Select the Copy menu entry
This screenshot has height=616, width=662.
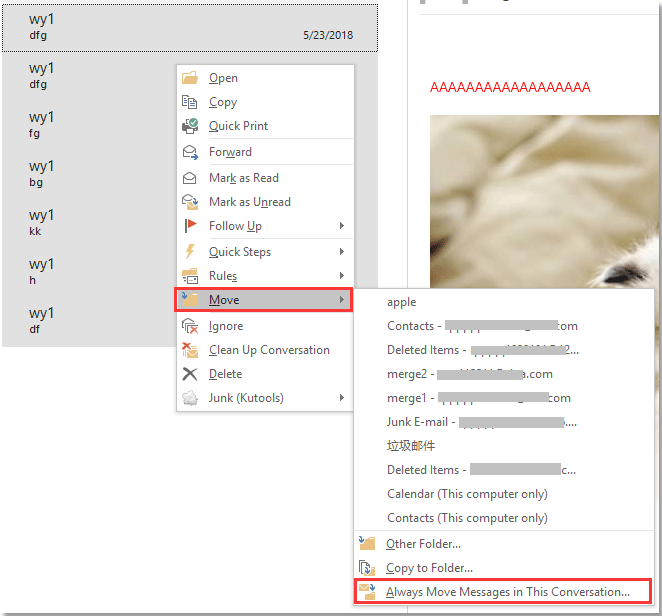[265, 102]
